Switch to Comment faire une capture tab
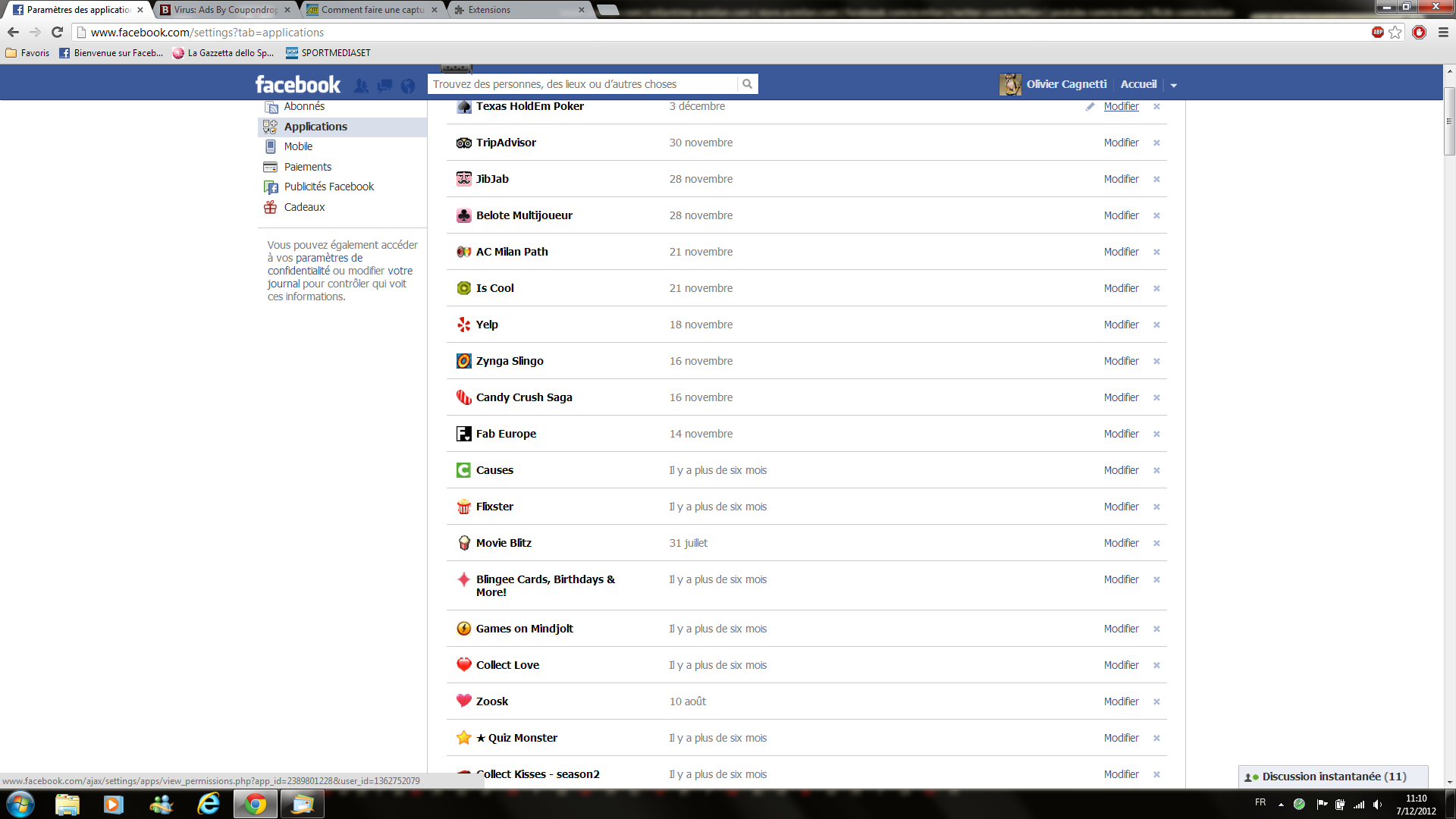This screenshot has height=819, width=1456. coord(372,10)
